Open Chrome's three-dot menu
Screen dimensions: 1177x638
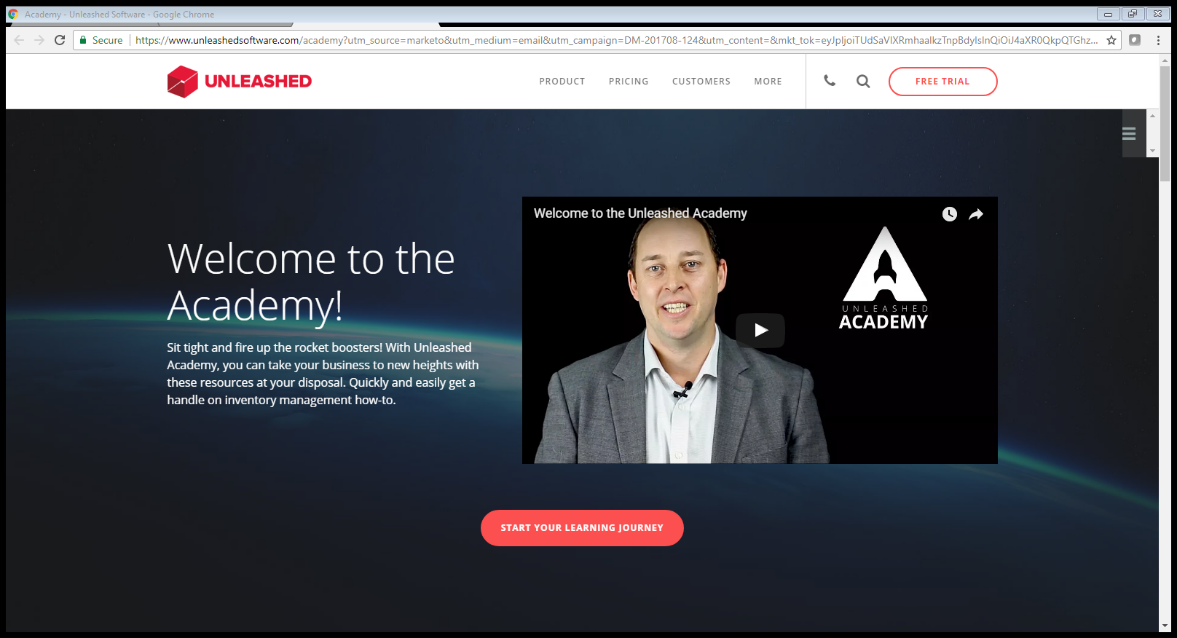tap(1158, 39)
